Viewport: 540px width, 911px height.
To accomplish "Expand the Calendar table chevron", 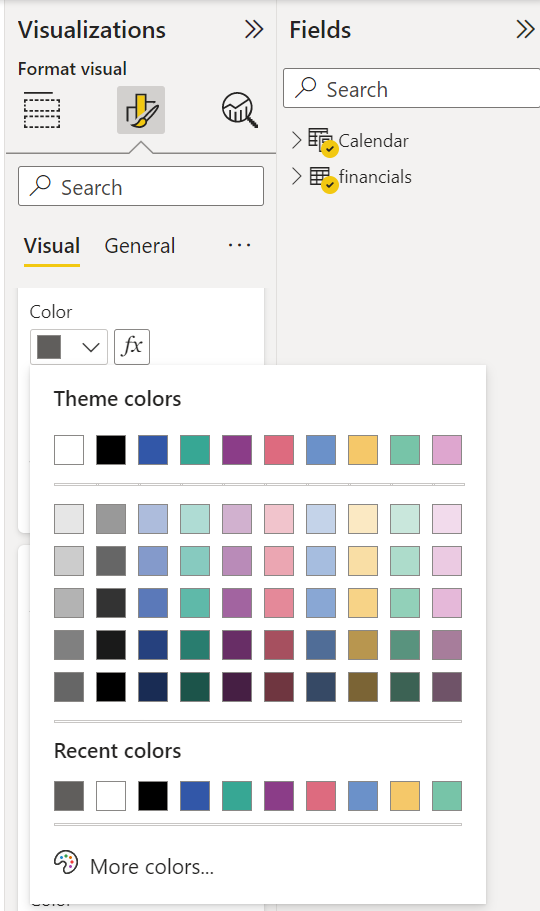I will pos(296,140).
